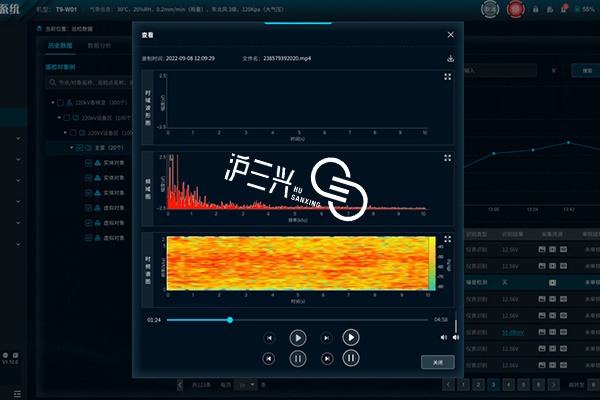This screenshot has width=600, height=400.
Task: Click the file name 238579392020.mp4 text
Action: (x=287, y=59)
